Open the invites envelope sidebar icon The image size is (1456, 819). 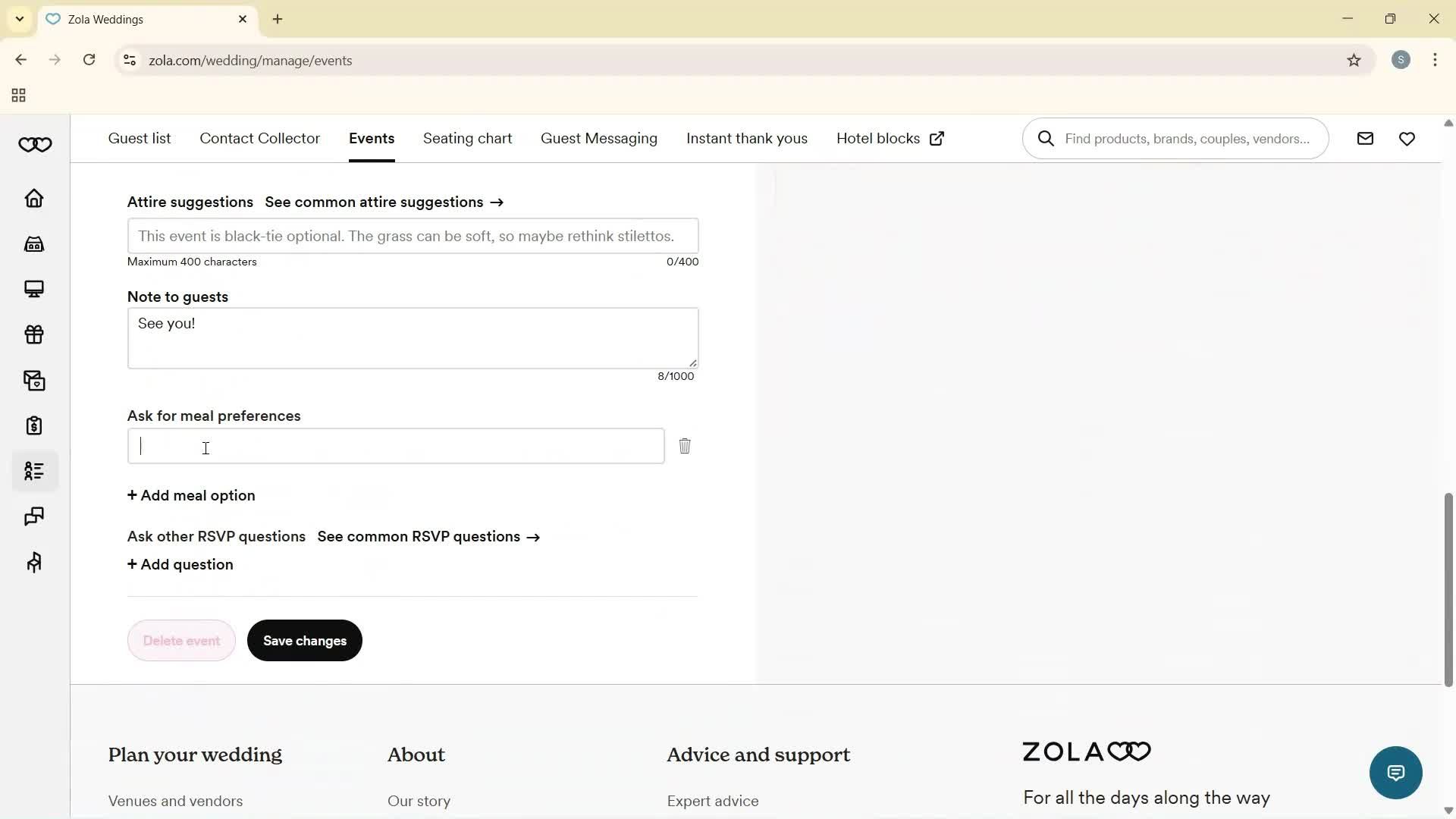[35, 380]
